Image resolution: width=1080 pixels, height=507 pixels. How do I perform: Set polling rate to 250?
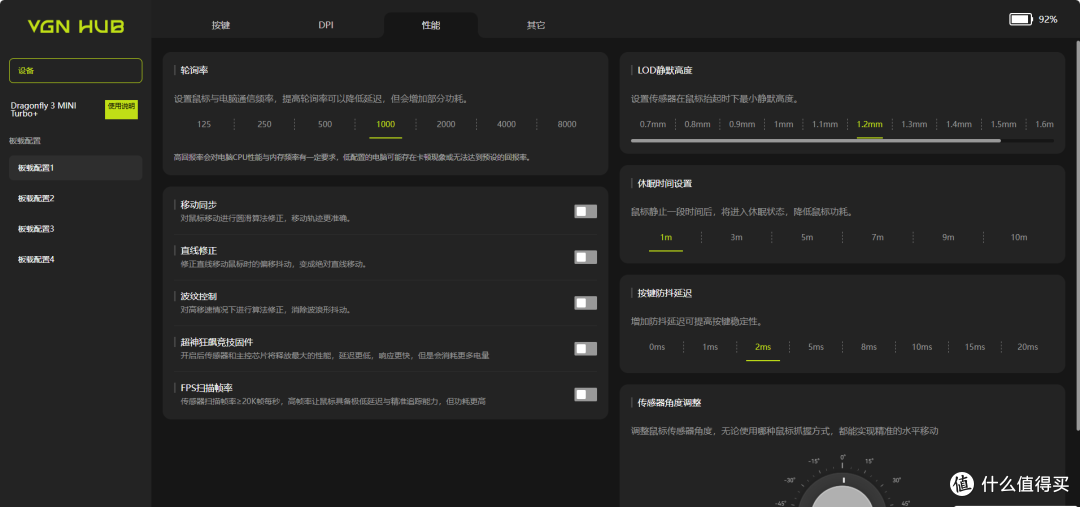pos(264,125)
